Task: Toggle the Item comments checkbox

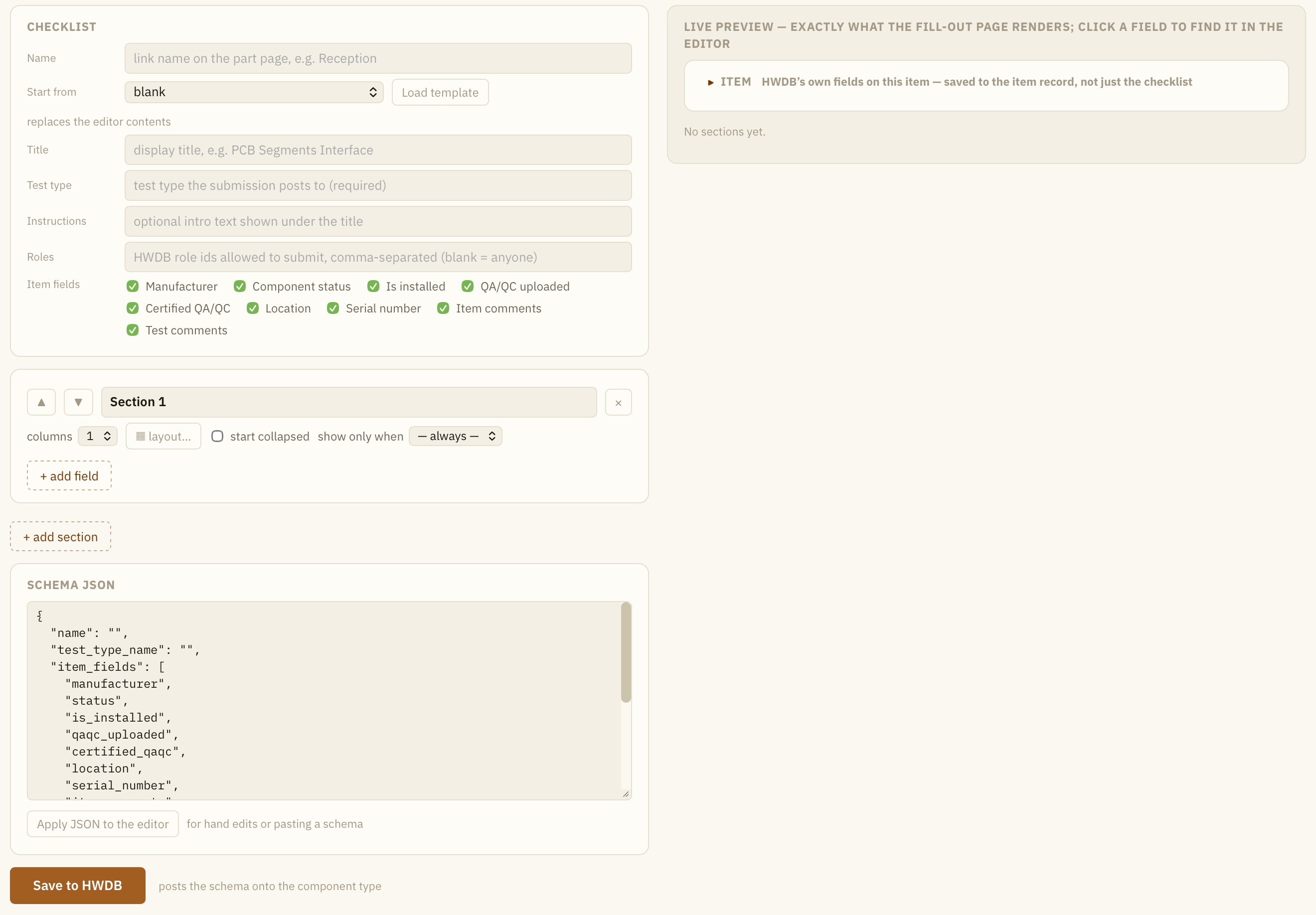Action: pyautogui.click(x=443, y=308)
